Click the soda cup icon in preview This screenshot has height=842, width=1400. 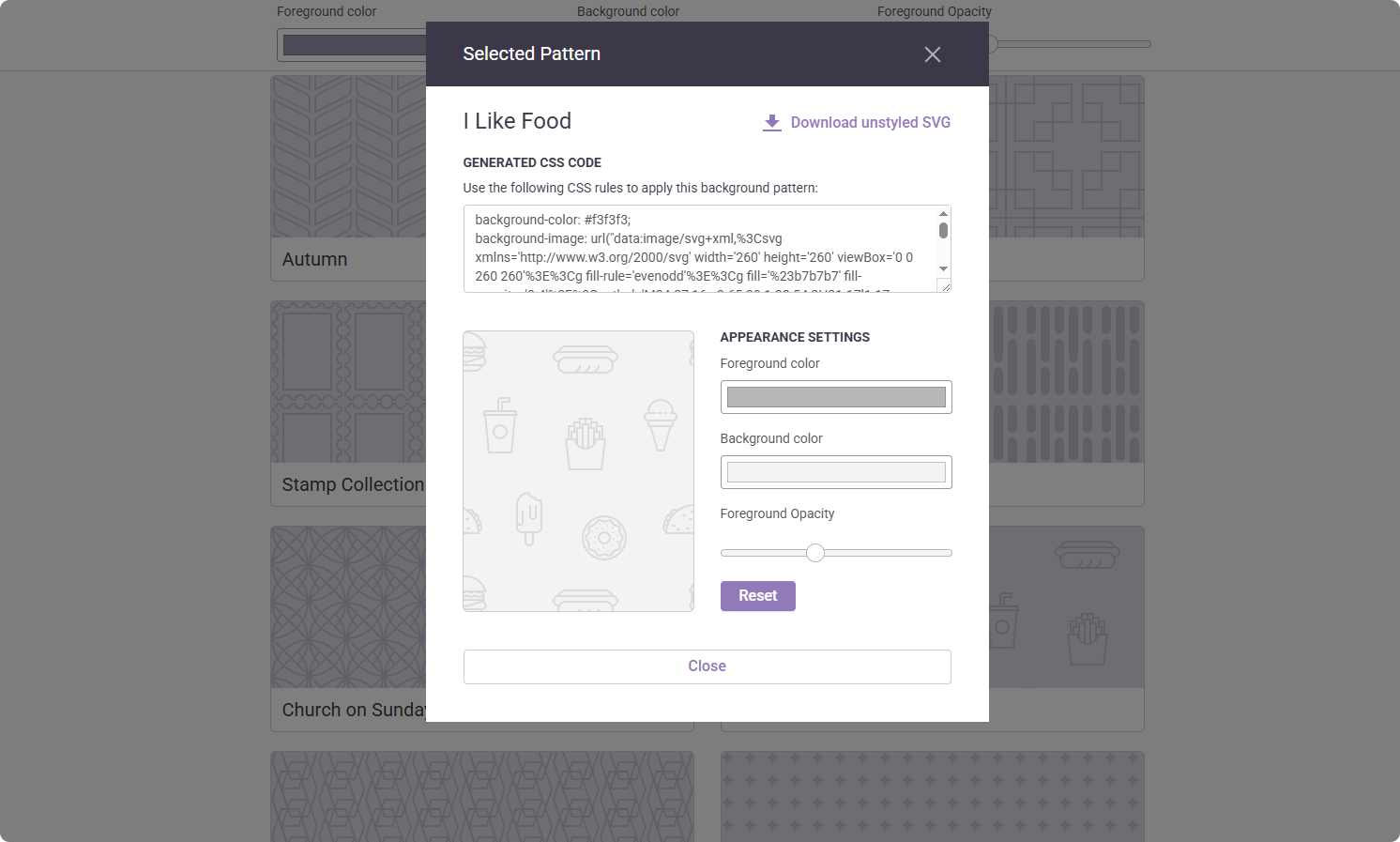499,425
